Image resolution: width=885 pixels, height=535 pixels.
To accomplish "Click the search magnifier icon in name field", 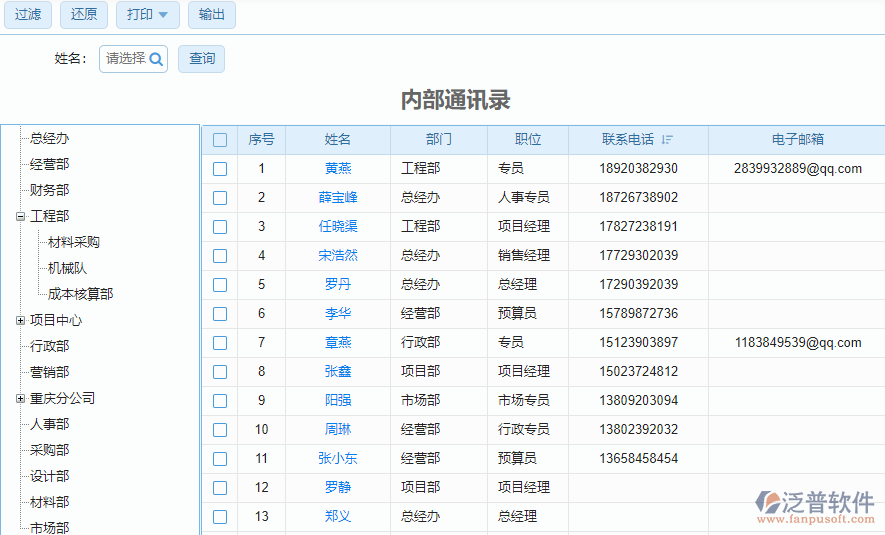I will point(156,59).
